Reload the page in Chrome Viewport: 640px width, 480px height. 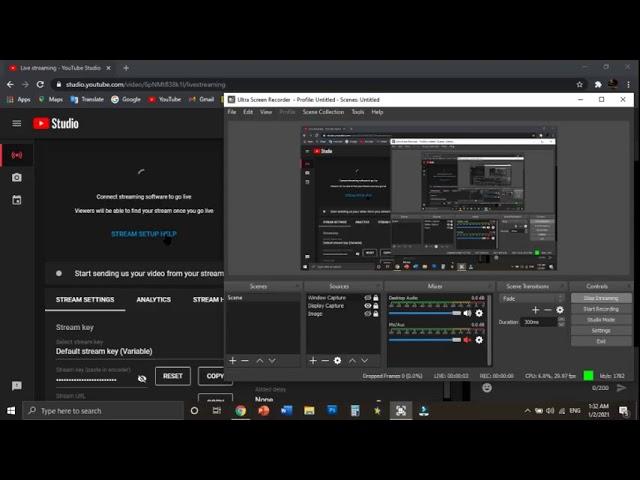40,84
